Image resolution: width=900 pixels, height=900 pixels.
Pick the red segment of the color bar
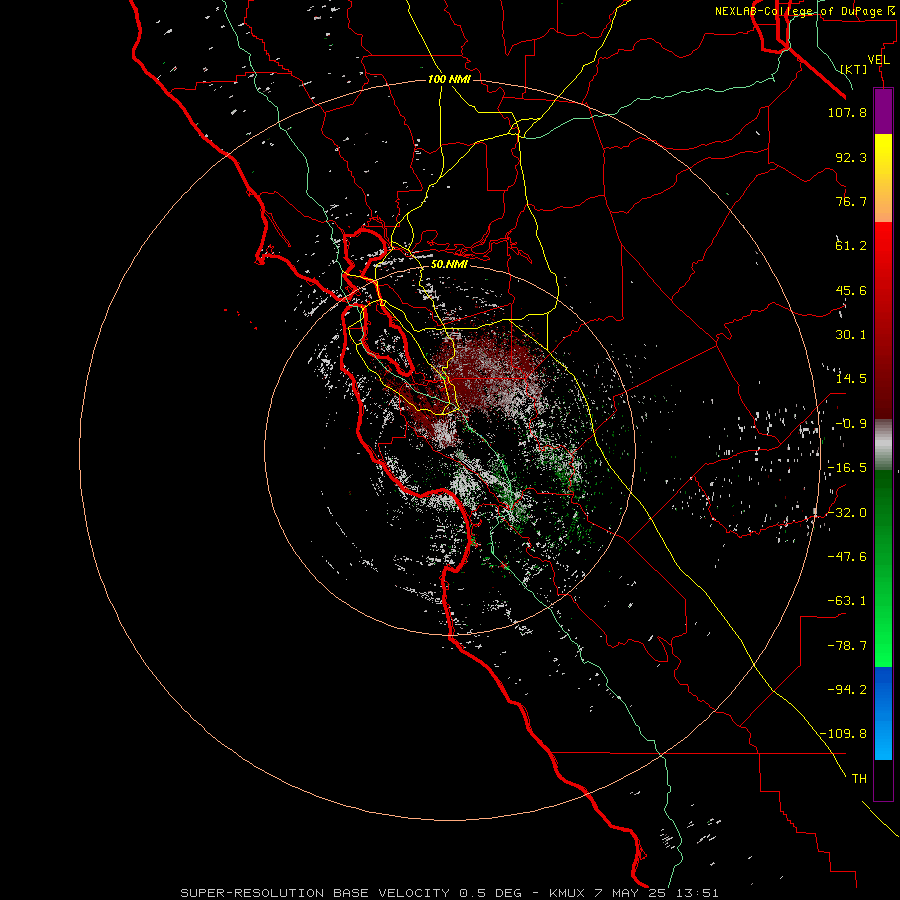883,320
